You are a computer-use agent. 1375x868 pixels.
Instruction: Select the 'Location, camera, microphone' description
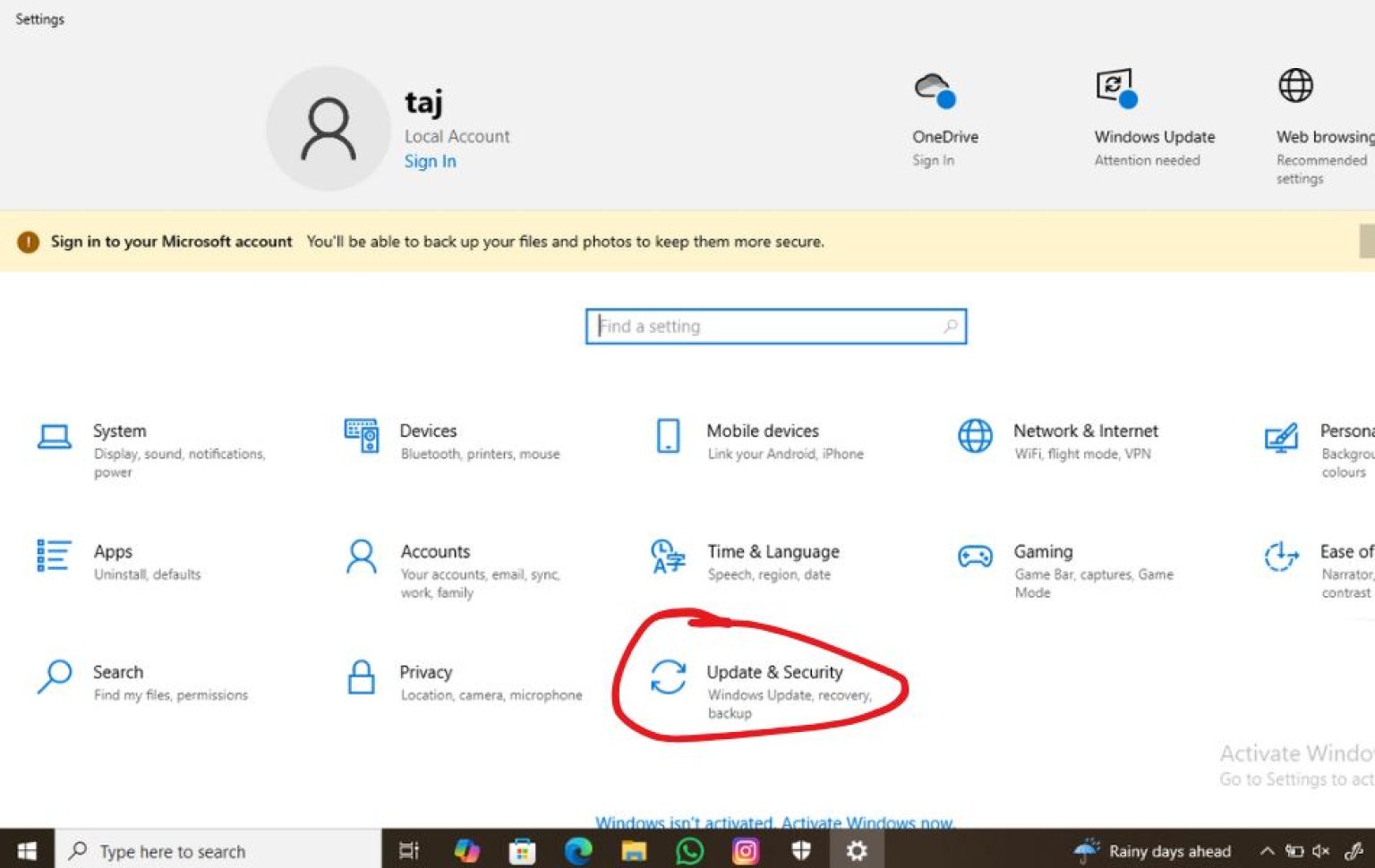pyautogui.click(x=491, y=694)
